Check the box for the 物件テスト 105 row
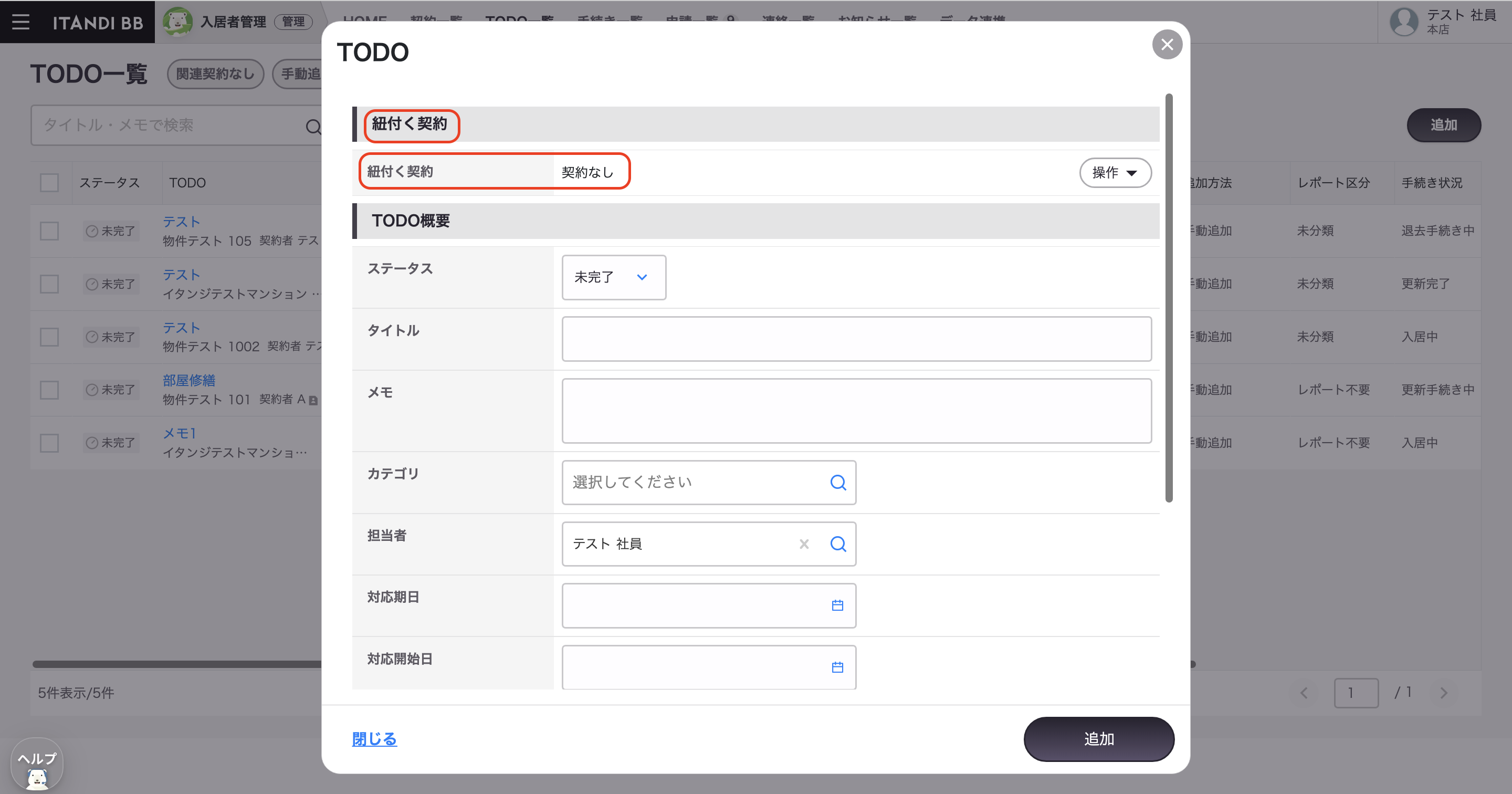This screenshot has width=1512, height=794. point(49,231)
